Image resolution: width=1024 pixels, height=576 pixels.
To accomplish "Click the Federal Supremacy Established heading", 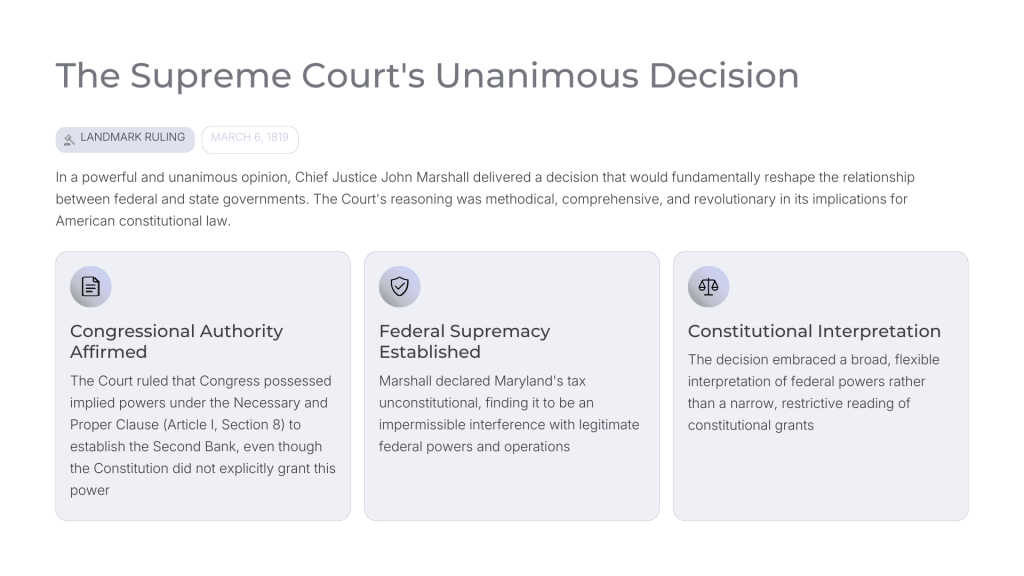I will click(464, 342).
